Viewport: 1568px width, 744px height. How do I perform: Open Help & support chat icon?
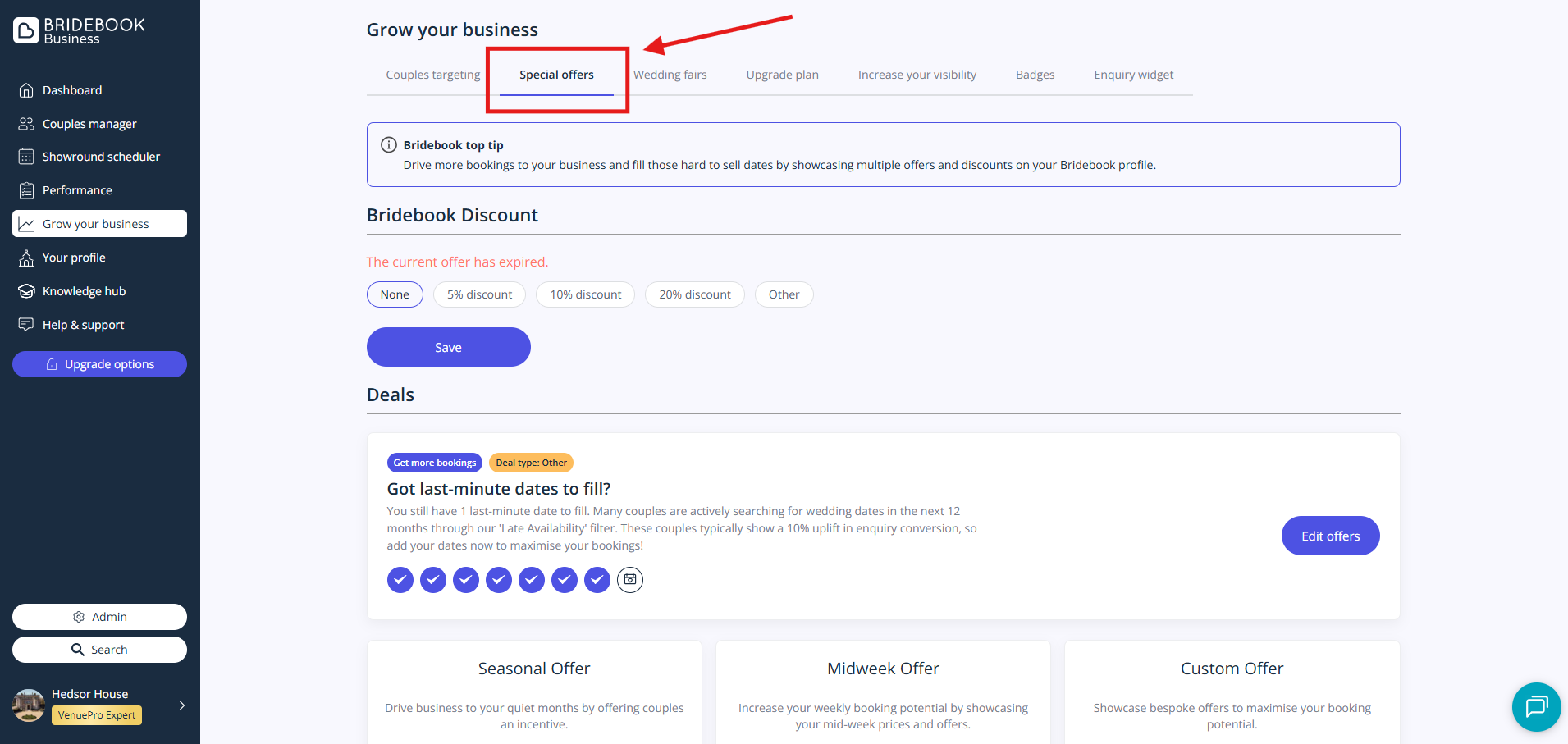[26, 325]
